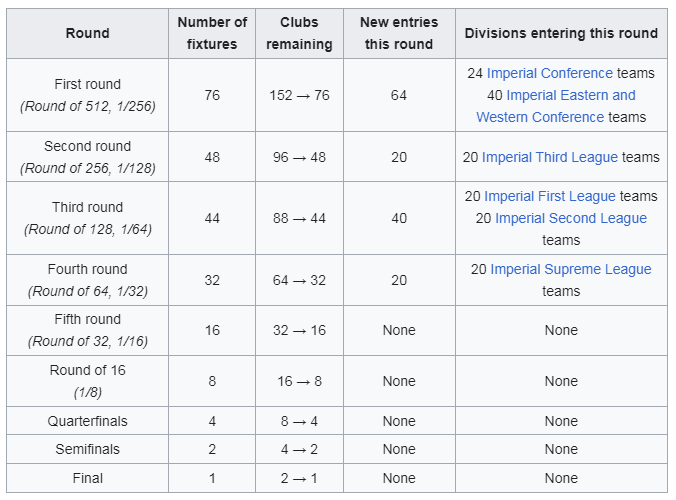Select the Round column header
This screenshot has width=676, height=500.
[x=88, y=33]
